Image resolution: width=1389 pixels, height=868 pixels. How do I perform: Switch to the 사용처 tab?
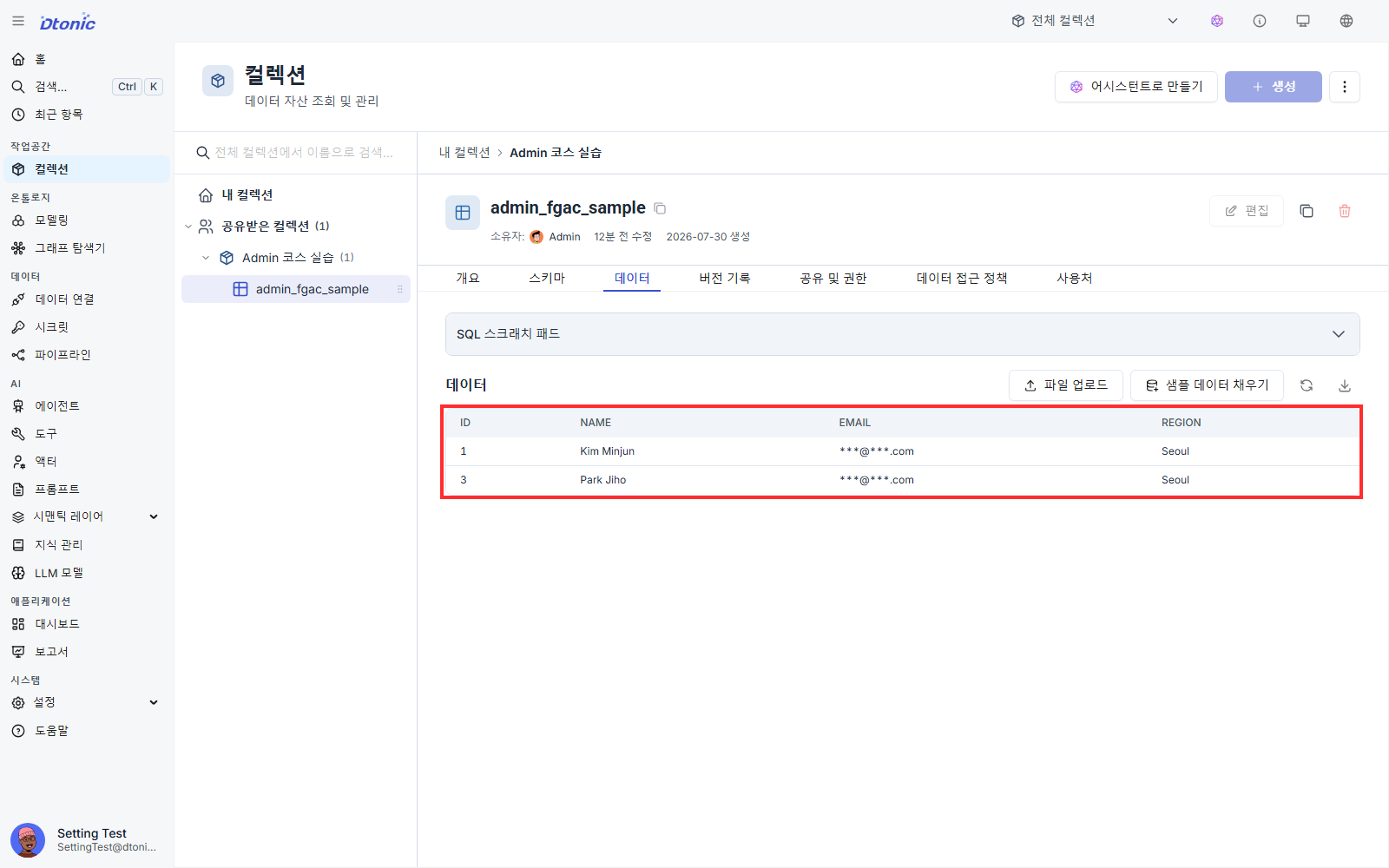click(1075, 278)
